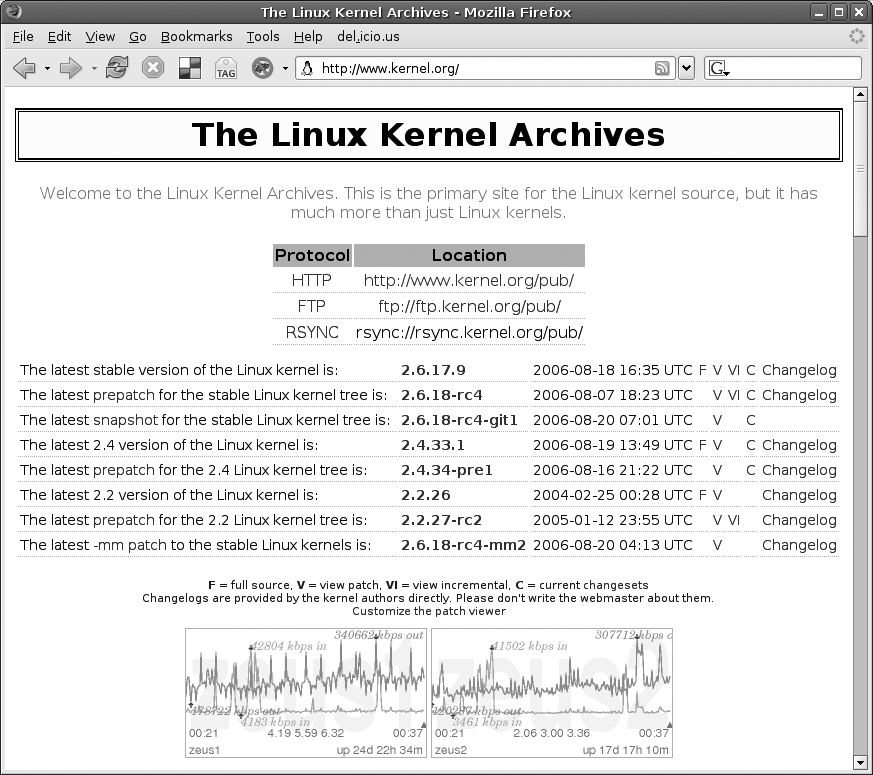Click F full source link for 2.6.17.9
873x775 pixels.
click(702, 370)
